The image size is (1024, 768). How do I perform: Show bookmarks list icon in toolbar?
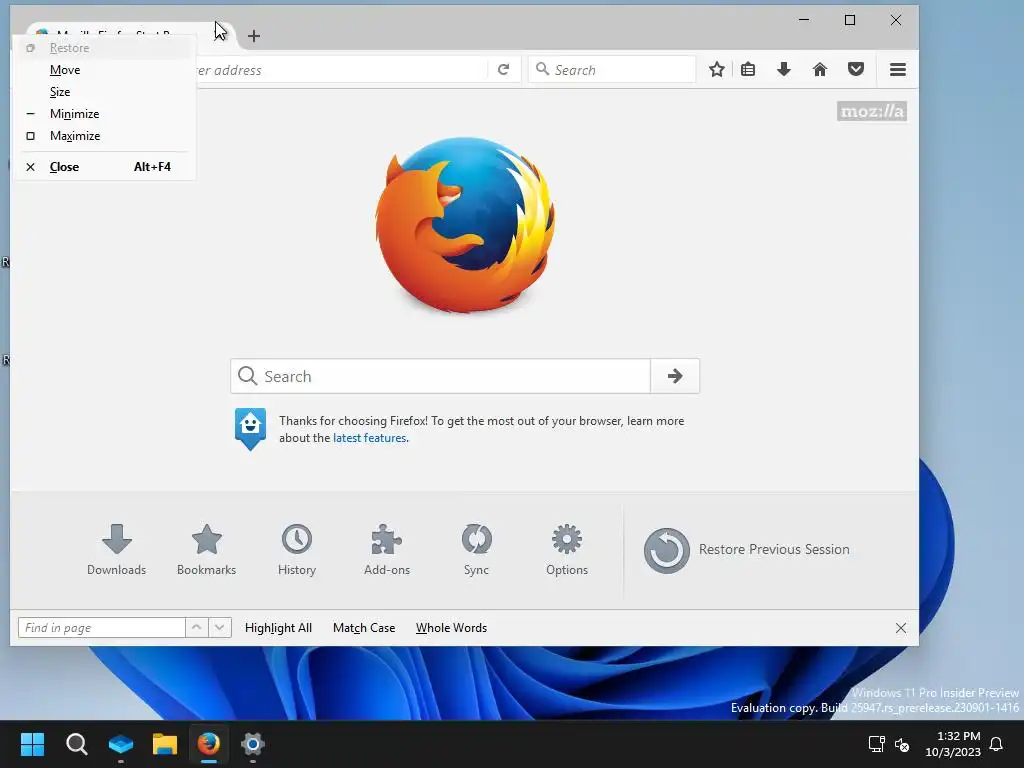click(x=748, y=69)
